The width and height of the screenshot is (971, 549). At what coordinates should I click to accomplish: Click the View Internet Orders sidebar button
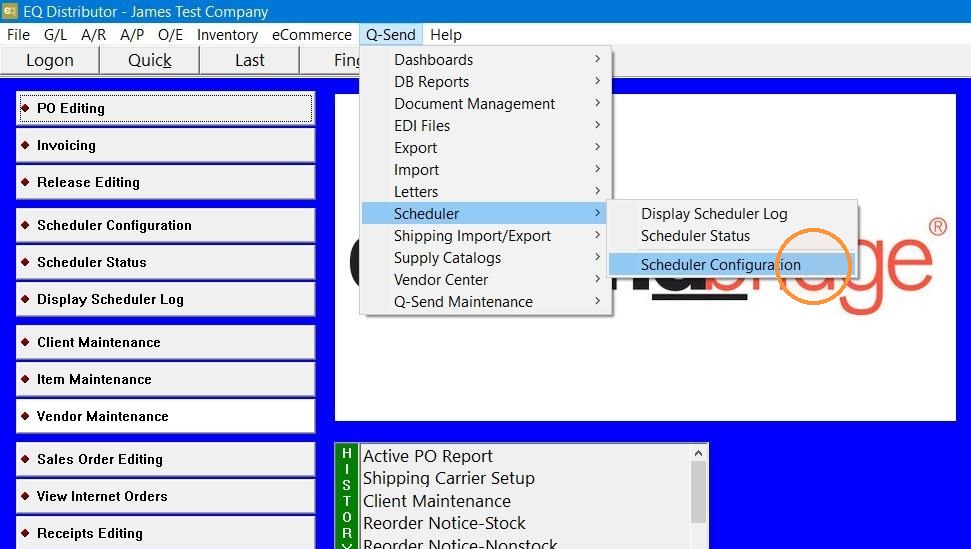pos(165,496)
